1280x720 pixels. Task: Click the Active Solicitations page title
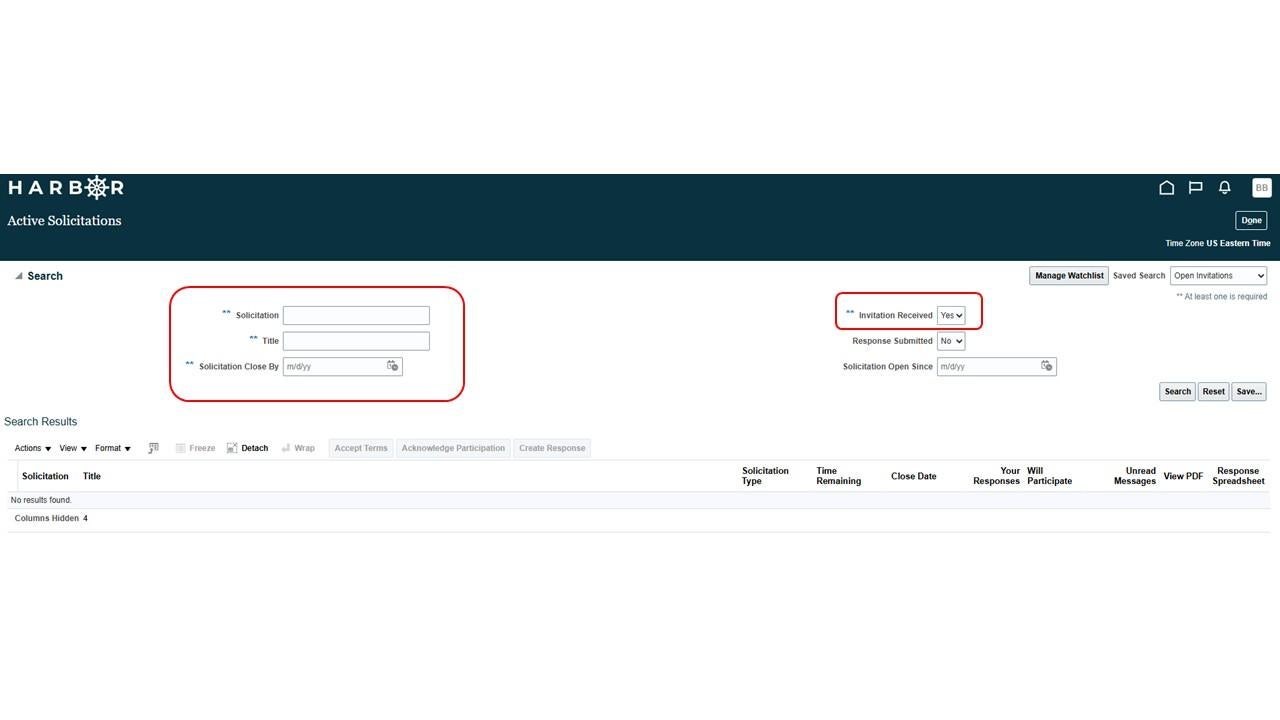[64, 221]
